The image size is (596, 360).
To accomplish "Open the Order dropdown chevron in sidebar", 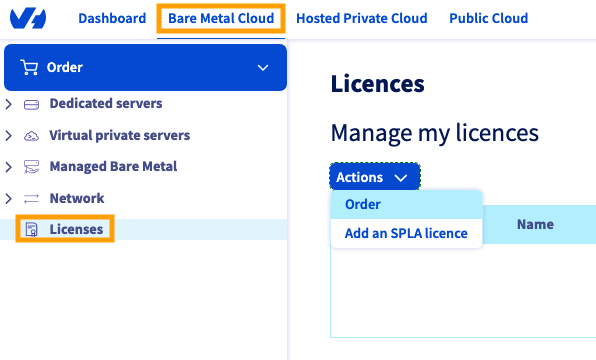I will tap(263, 68).
